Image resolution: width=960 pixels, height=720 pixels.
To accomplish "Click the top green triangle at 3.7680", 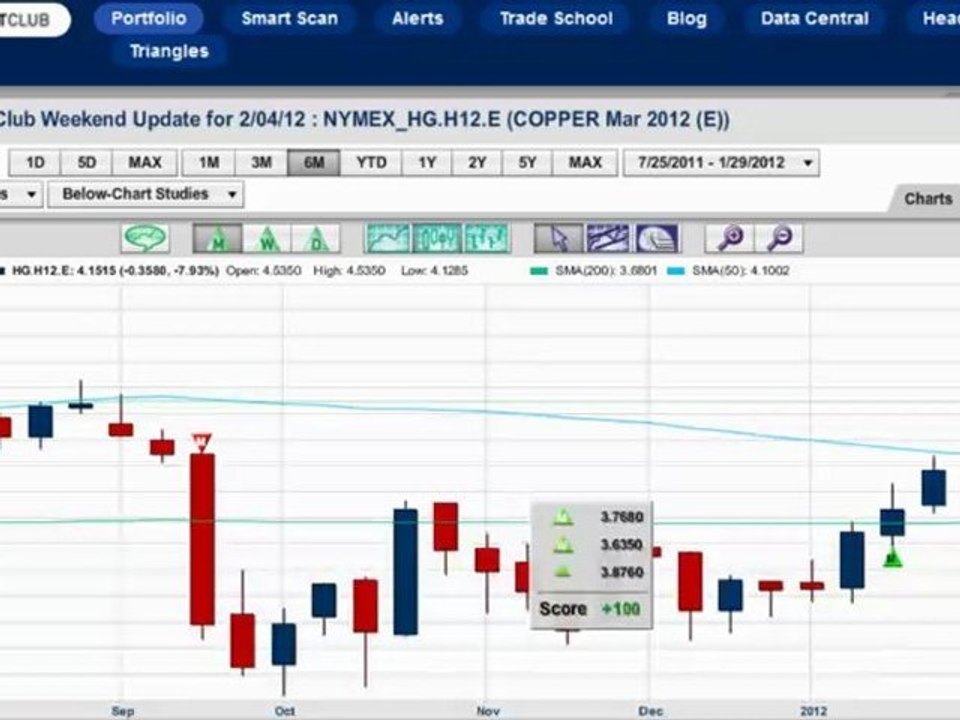I will pyautogui.click(x=563, y=518).
